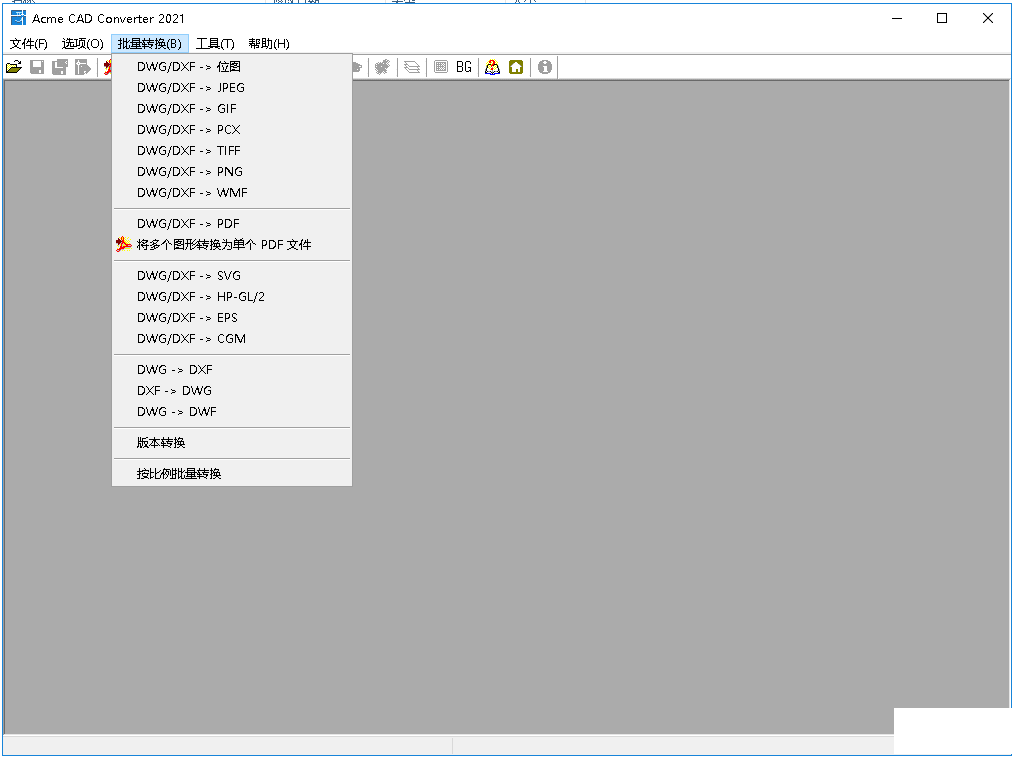The image size is (1017, 759).
Task: Choose DWG/DXF -> GIF entry
Action: pyautogui.click(x=232, y=108)
